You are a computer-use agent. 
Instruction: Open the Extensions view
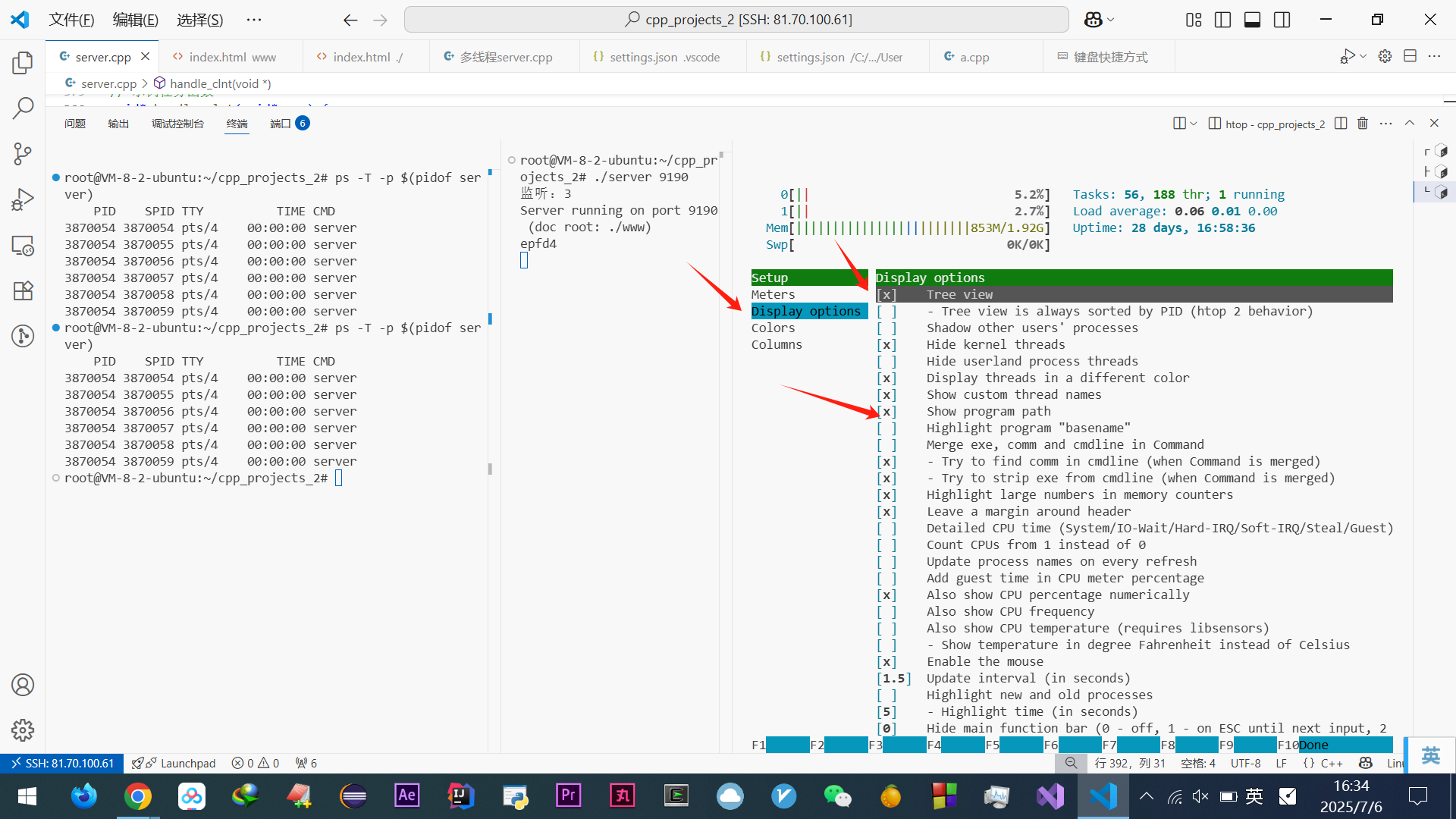coord(23,290)
